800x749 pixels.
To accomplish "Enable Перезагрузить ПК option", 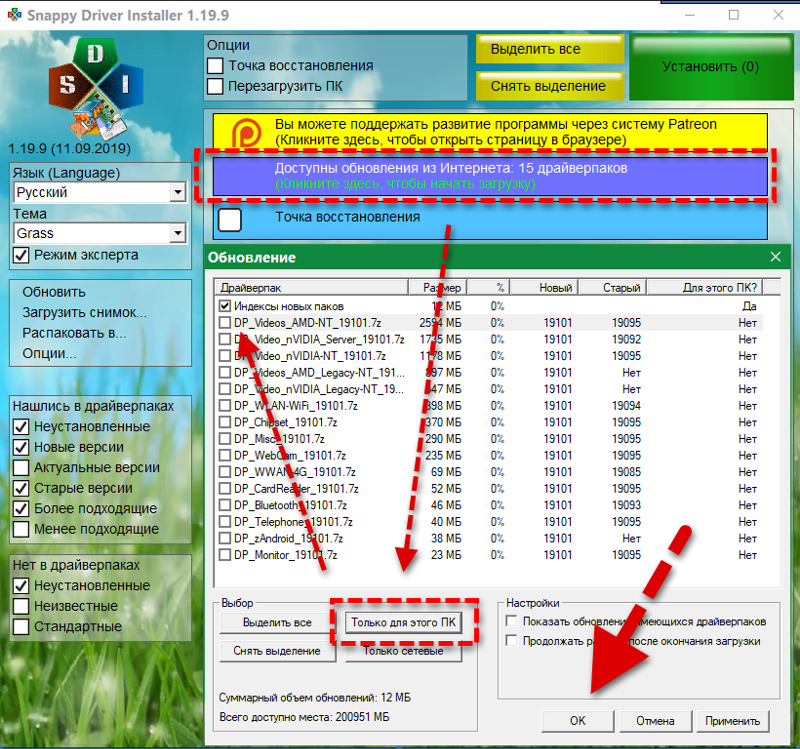I will tap(215, 86).
